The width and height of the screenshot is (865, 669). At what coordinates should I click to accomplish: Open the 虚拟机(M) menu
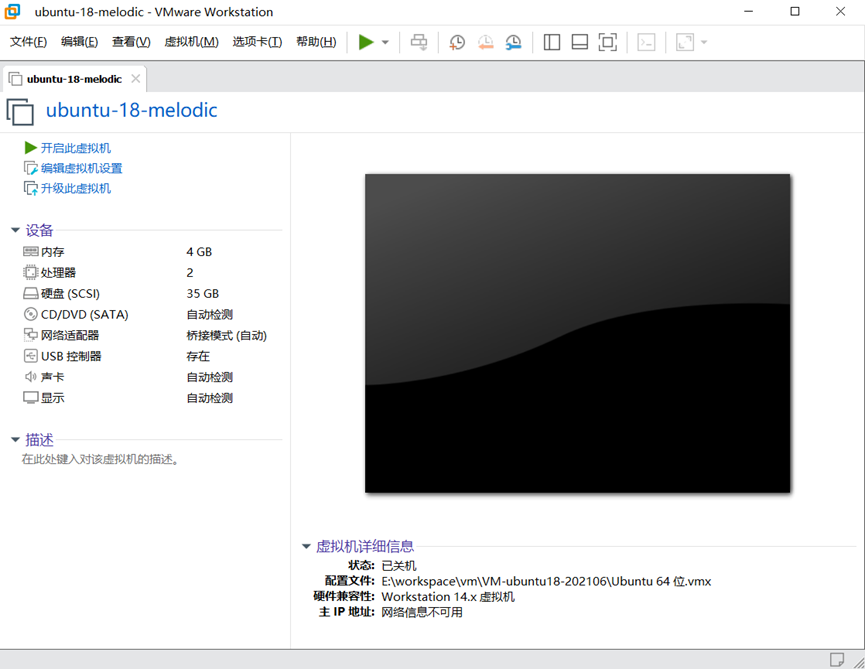[191, 42]
